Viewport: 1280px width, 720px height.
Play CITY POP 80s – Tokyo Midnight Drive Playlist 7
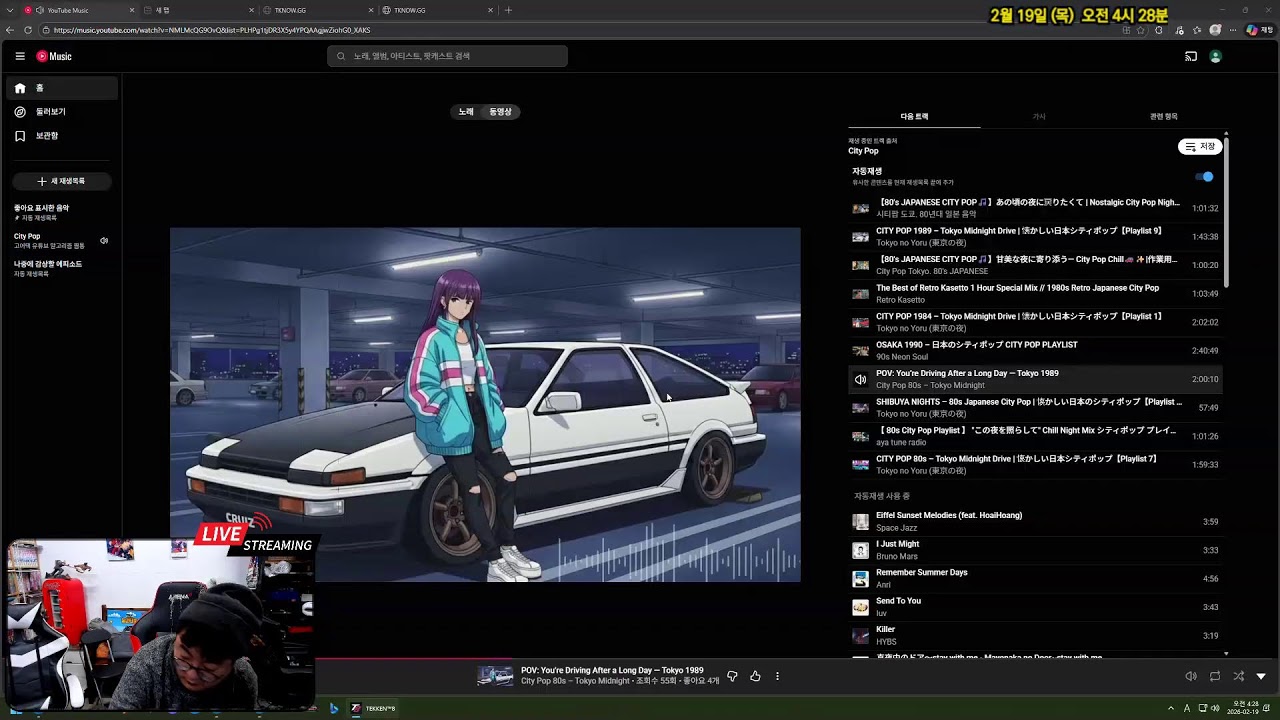pos(1034,465)
